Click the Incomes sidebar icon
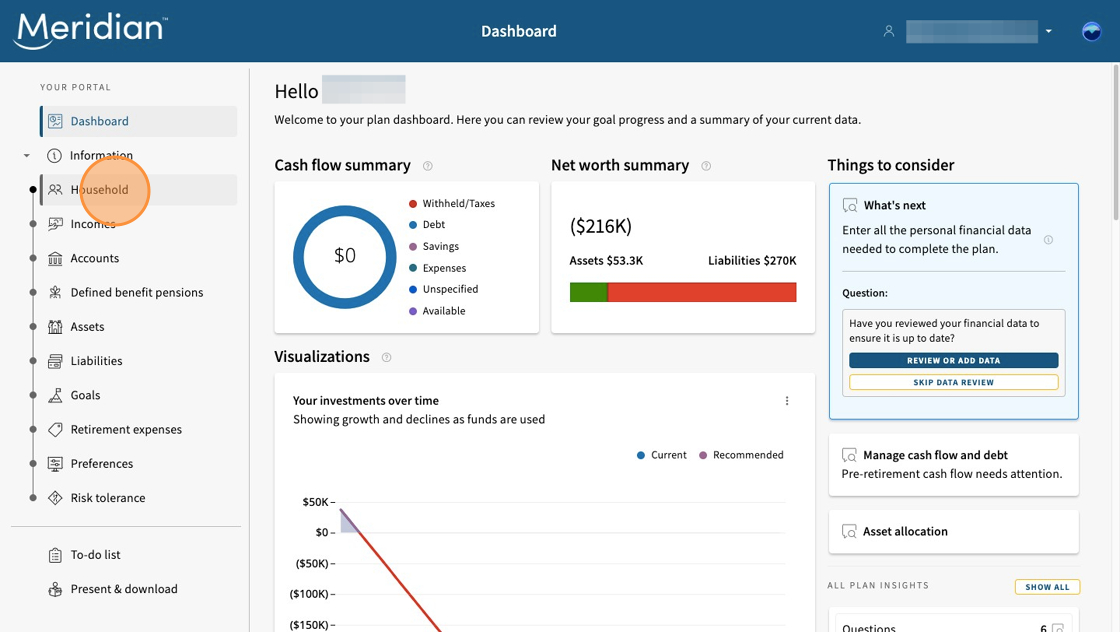This screenshot has width=1120, height=632. [55, 224]
